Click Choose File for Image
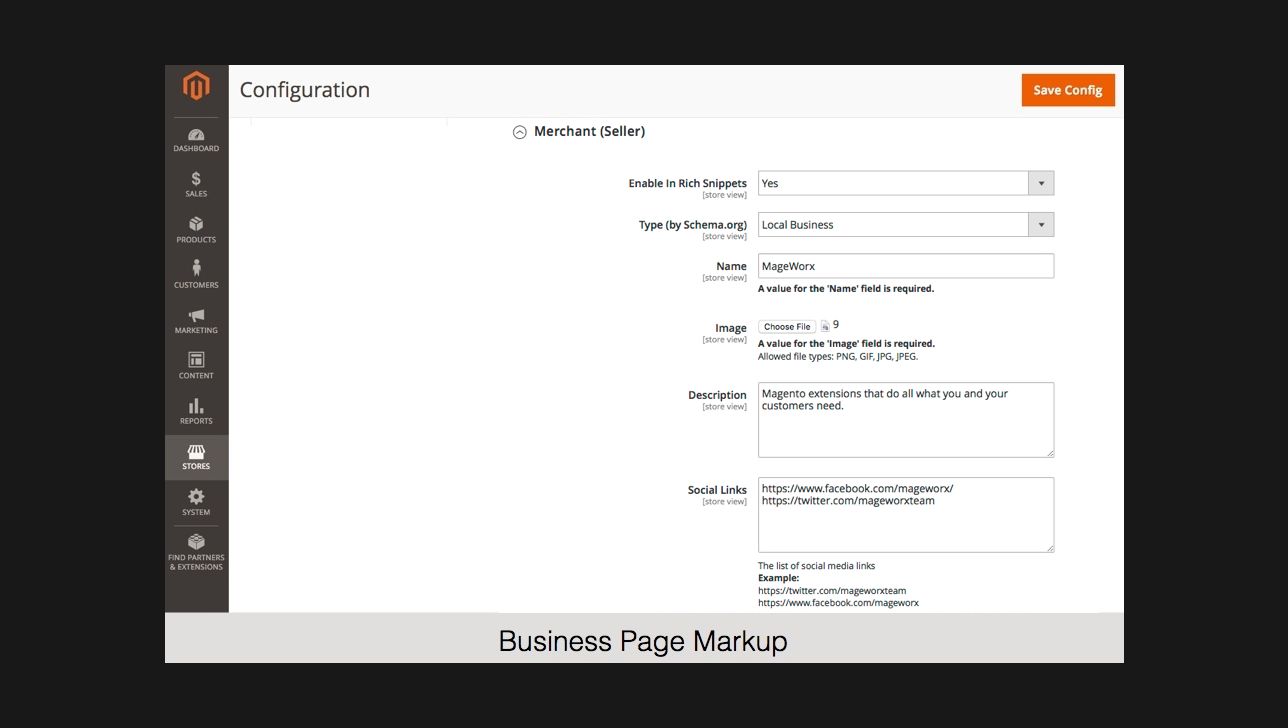The height and width of the screenshot is (728, 1288). point(787,327)
